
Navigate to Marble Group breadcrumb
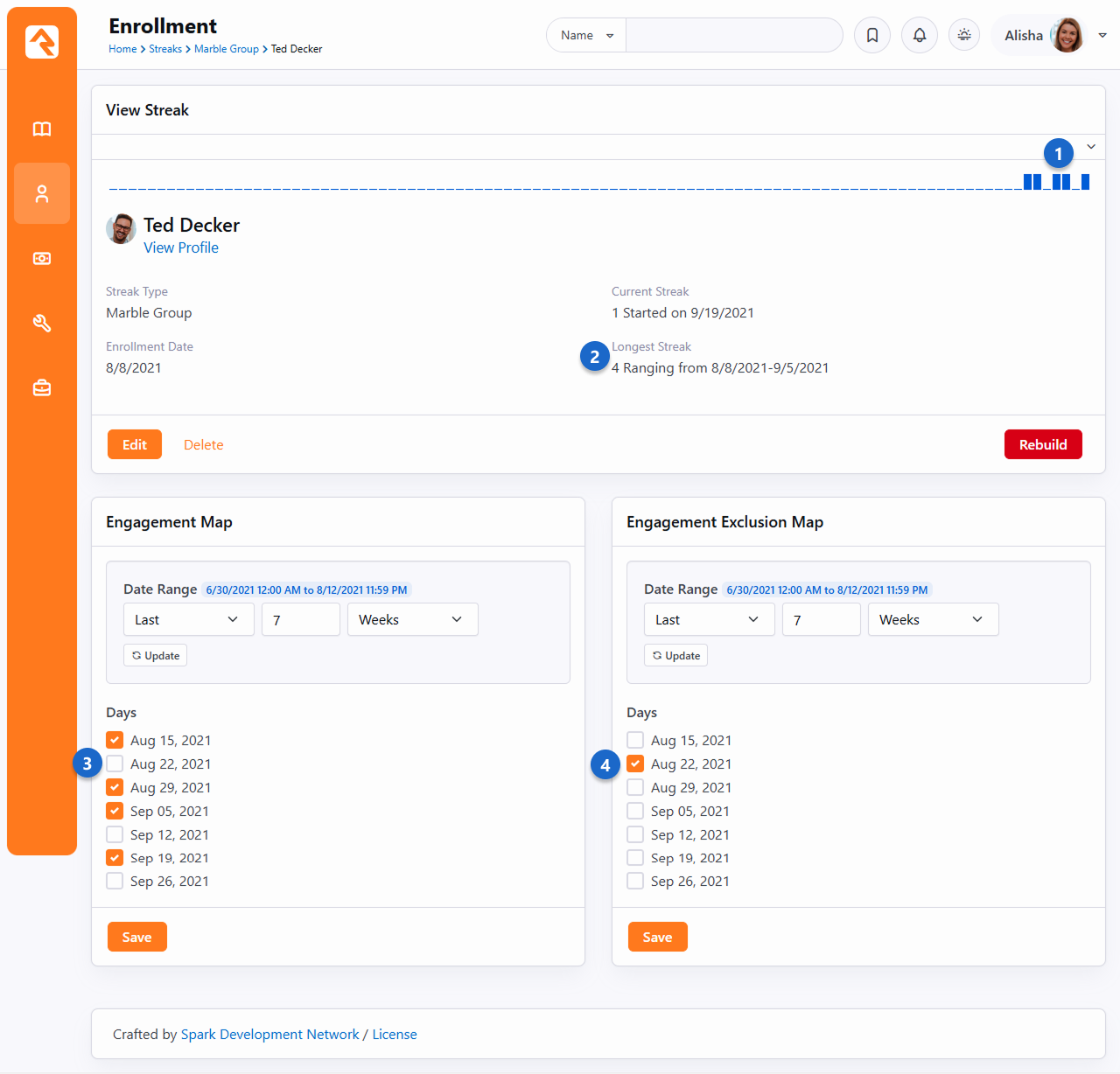click(x=226, y=49)
